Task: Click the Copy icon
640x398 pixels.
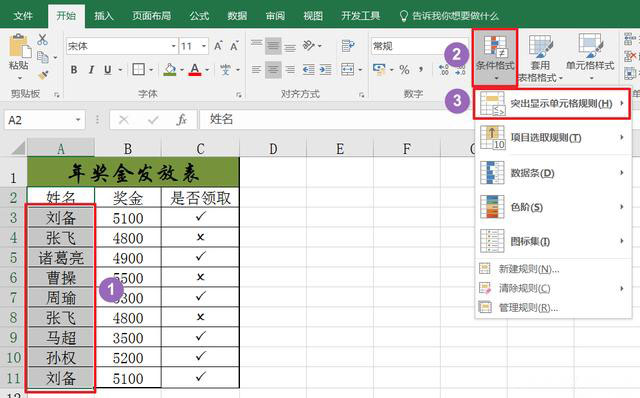Action: tap(43, 57)
